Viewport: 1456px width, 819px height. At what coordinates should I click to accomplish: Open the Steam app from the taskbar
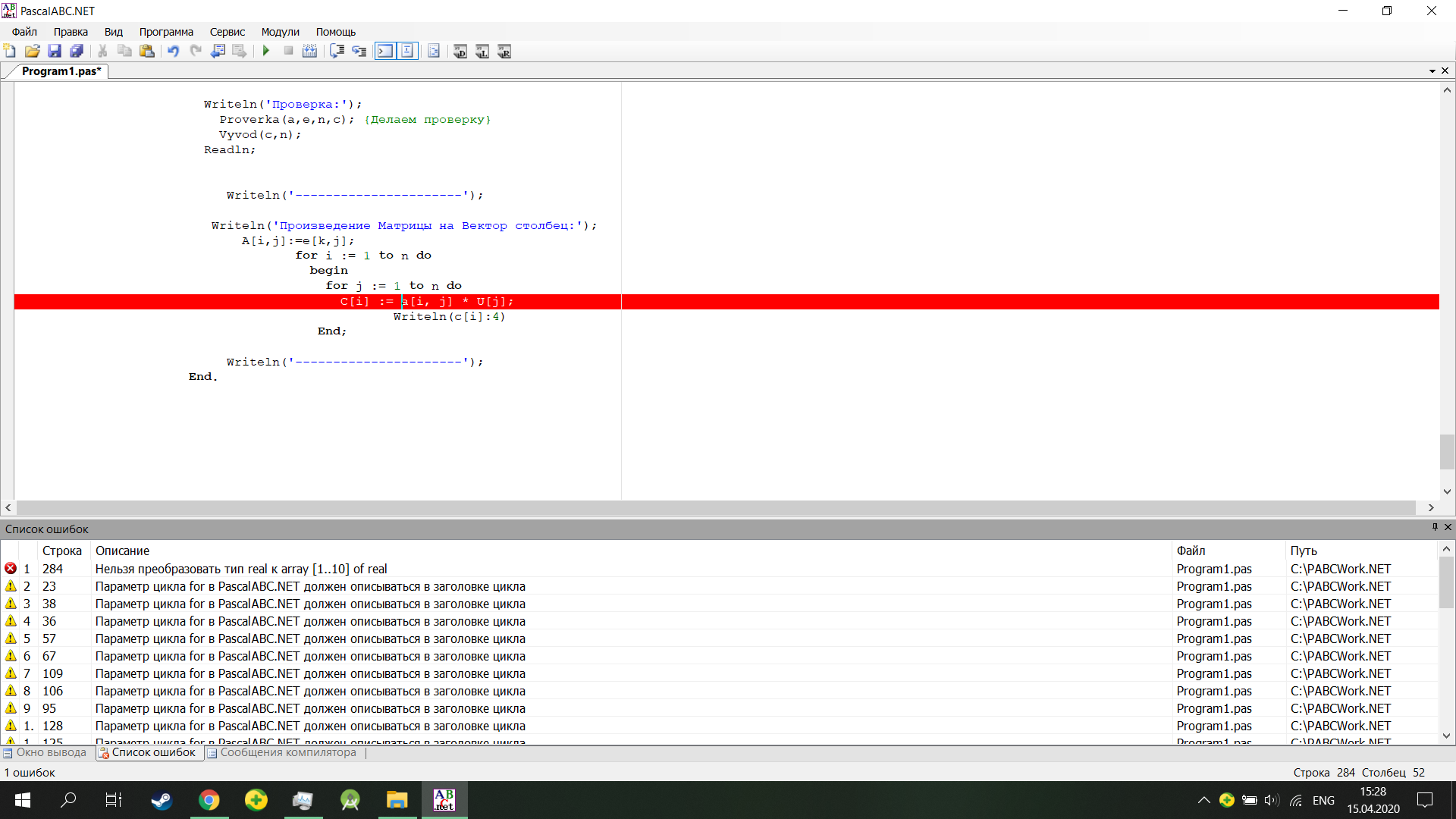(x=161, y=800)
